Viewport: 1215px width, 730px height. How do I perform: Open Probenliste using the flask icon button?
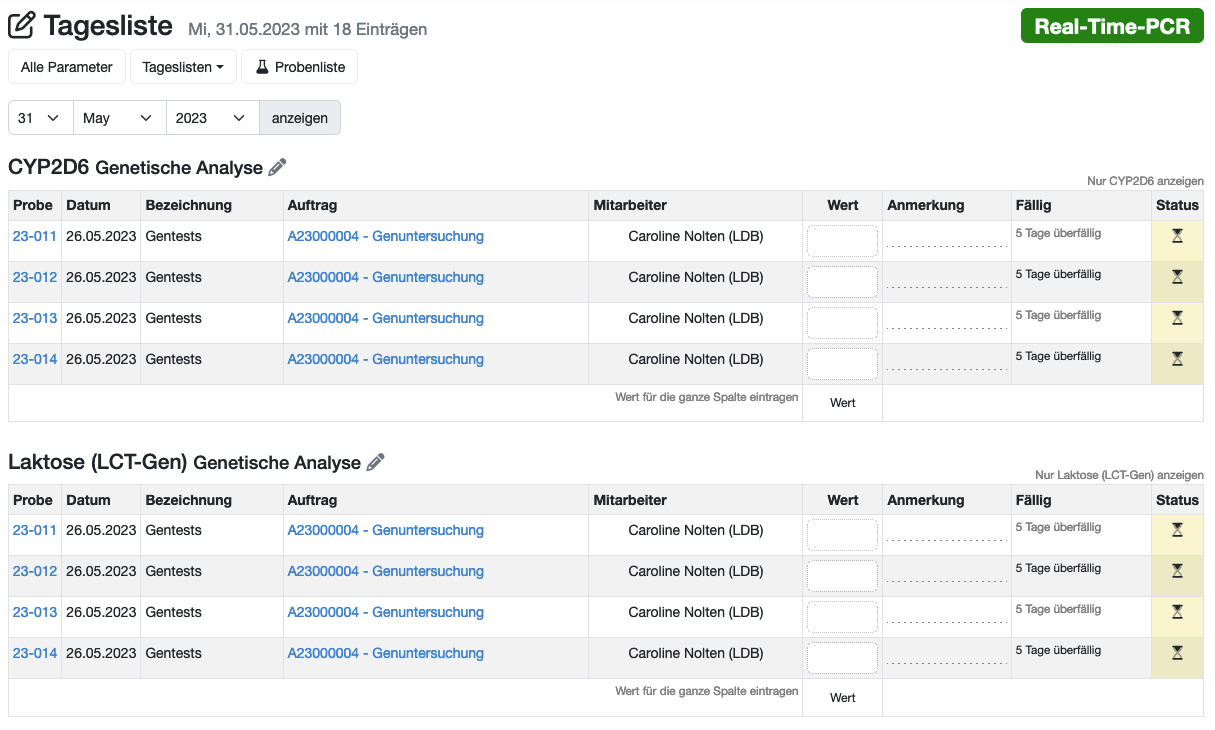point(299,67)
